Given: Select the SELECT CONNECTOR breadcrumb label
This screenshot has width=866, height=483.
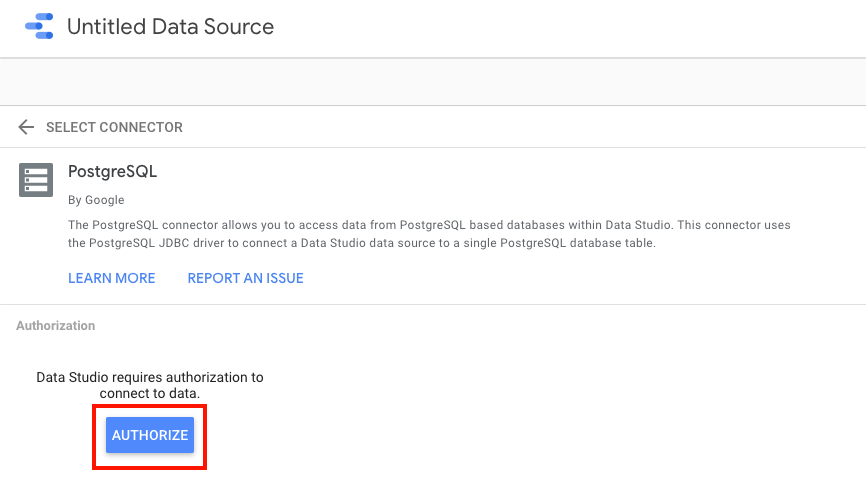Looking at the screenshot, I should pos(114,128).
